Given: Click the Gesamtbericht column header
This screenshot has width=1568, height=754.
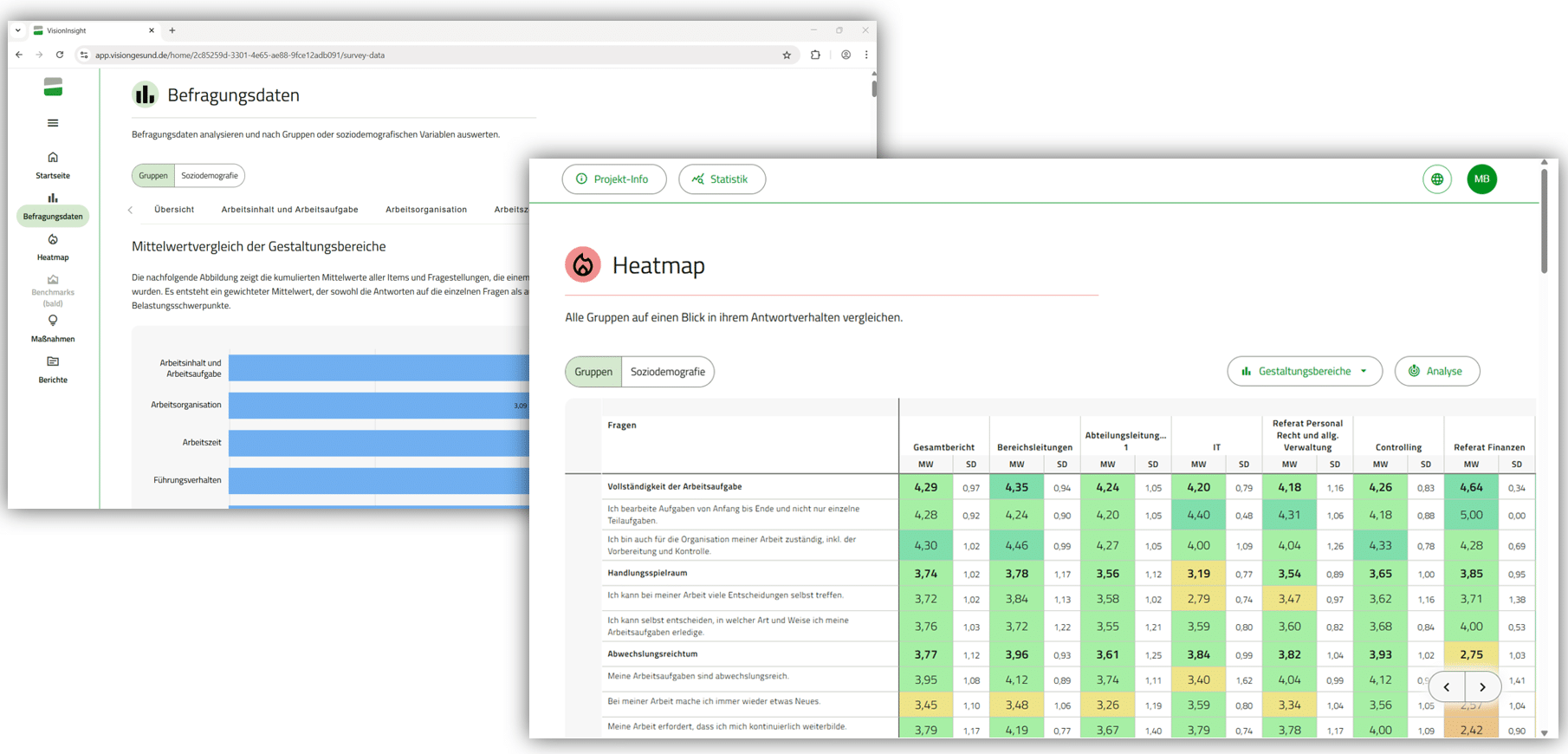Looking at the screenshot, I should (x=943, y=447).
